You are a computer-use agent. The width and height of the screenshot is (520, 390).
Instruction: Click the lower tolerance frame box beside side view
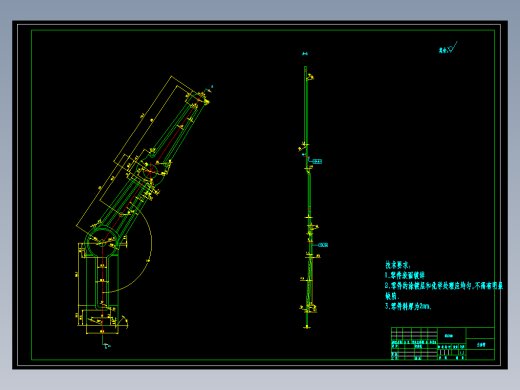point(323,245)
